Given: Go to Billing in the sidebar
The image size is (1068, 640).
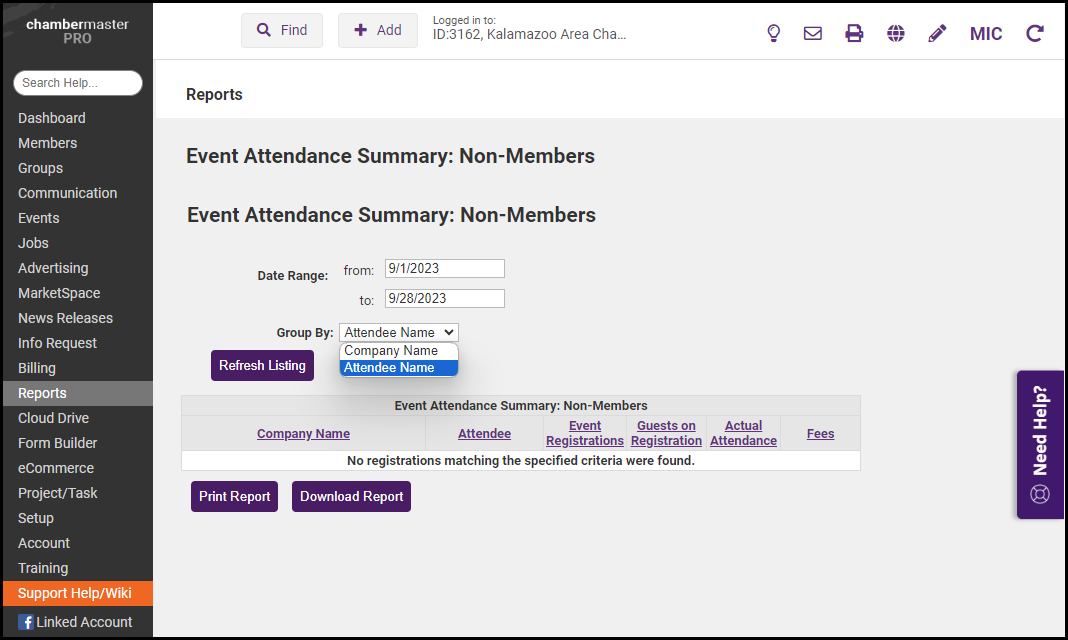Looking at the screenshot, I should coord(37,368).
